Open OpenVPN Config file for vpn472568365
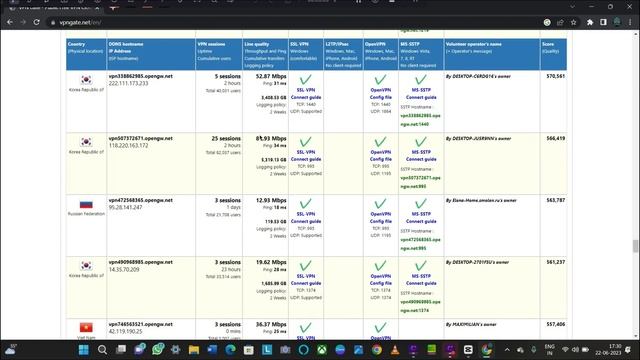The width and height of the screenshot is (640, 360). pyautogui.click(x=380, y=218)
